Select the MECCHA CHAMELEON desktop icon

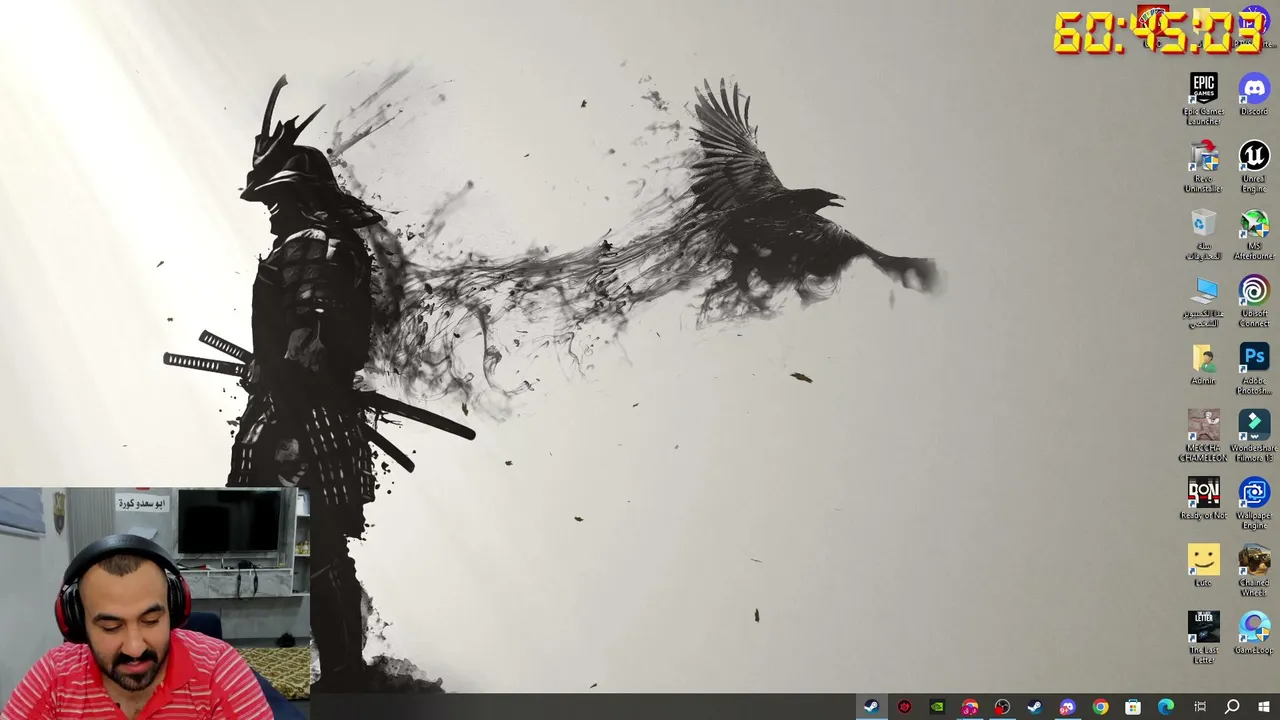pos(1203,436)
